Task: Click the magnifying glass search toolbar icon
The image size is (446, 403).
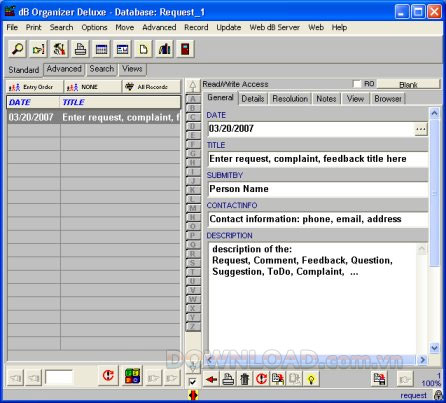Action: pyautogui.click(x=17, y=49)
